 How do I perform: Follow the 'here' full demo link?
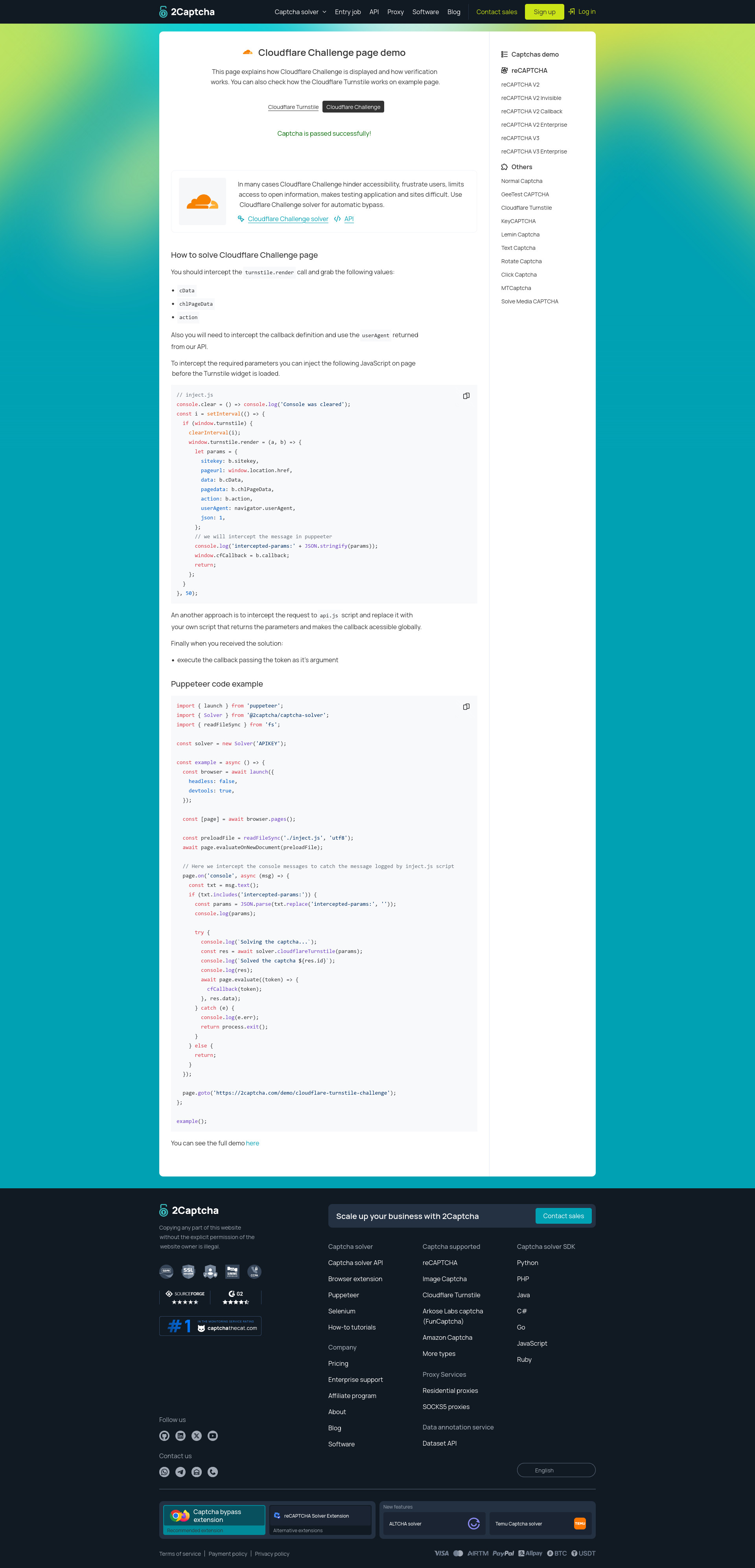click(252, 1143)
